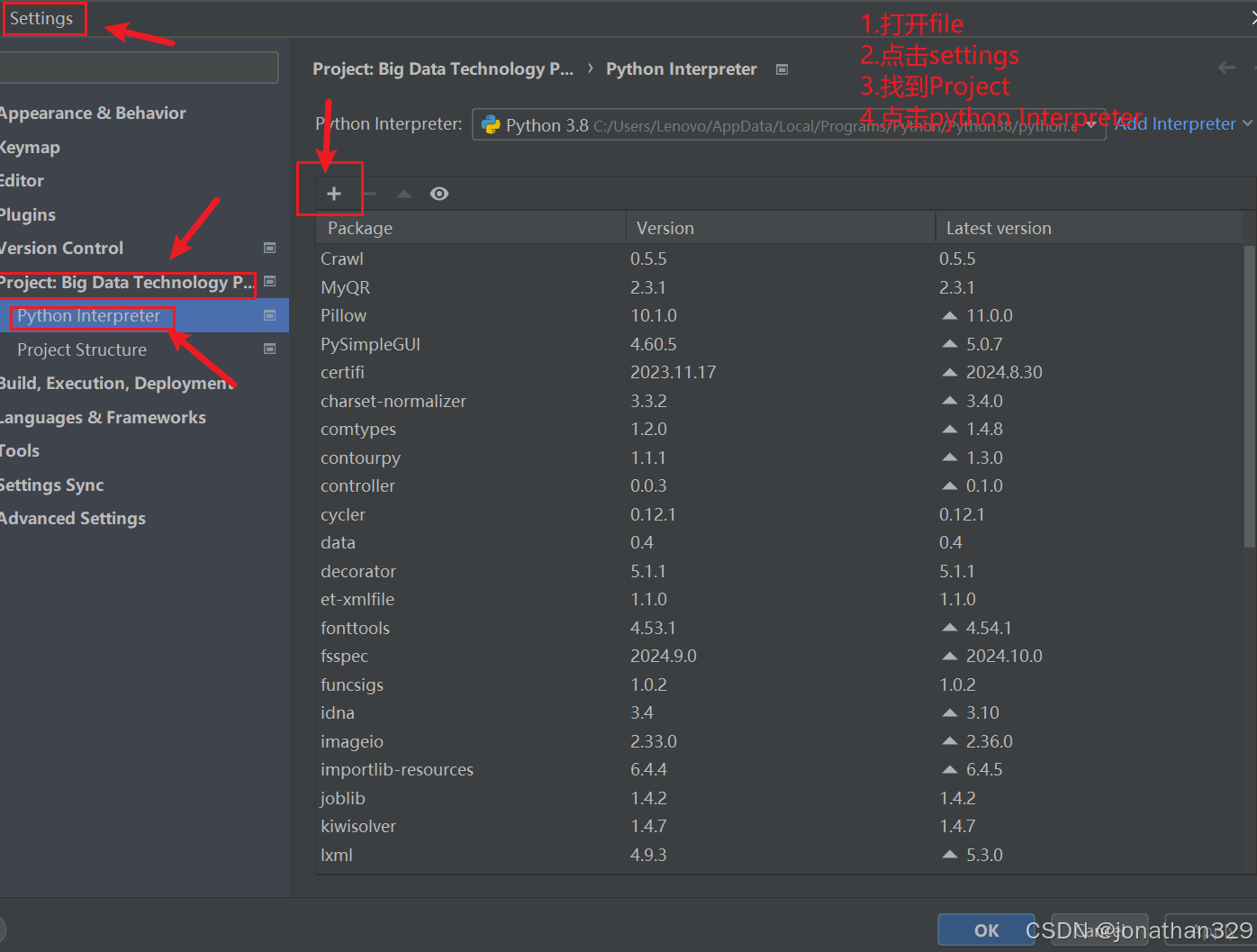Click the project-level icon on Python Interpreter row

click(269, 315)
